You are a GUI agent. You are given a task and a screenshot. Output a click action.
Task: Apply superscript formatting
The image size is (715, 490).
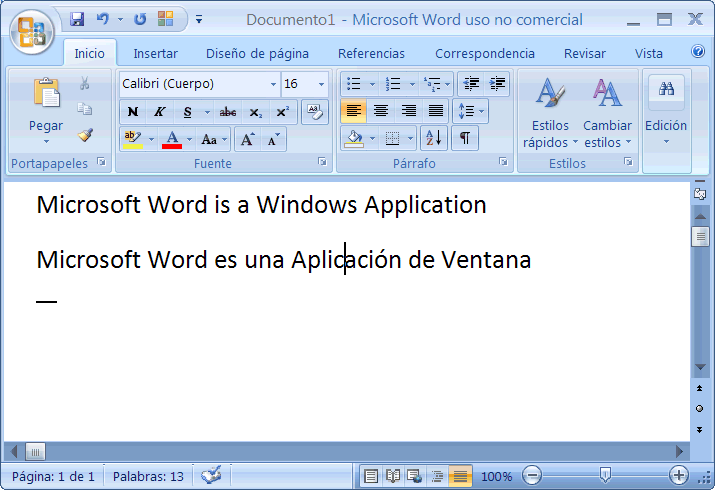(x=283, y=112)
